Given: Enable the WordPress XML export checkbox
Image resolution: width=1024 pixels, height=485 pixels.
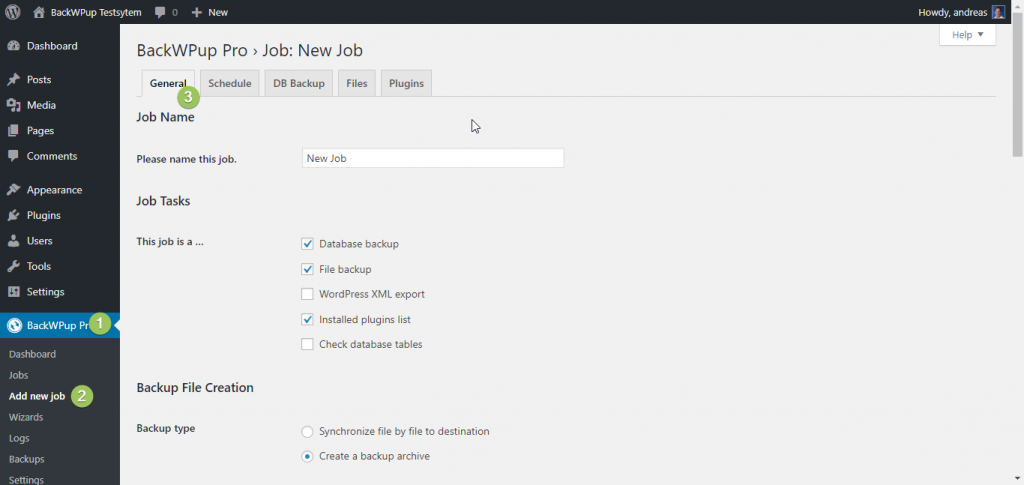Looking at the screenshot, I should point(308,294).
